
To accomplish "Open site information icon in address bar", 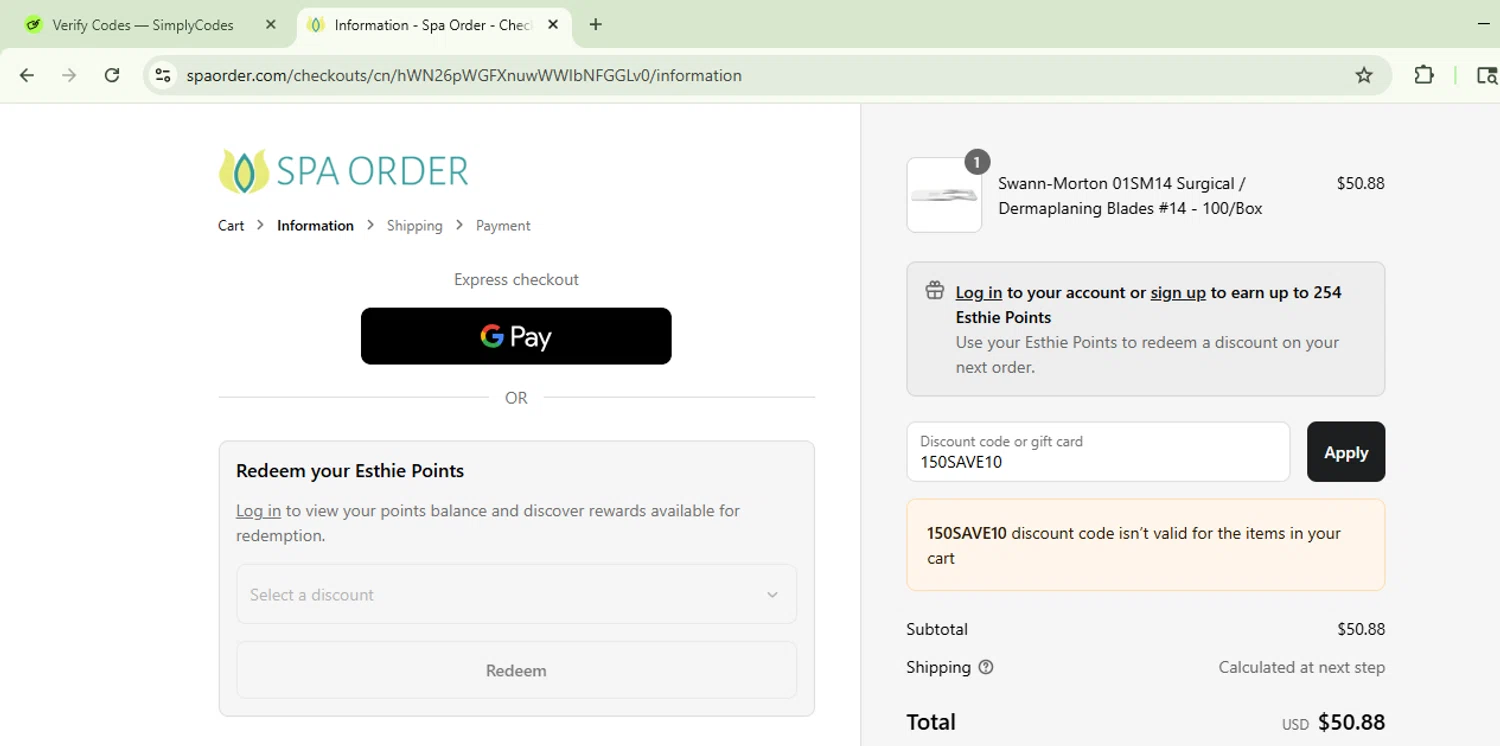I will pos(163,75).
